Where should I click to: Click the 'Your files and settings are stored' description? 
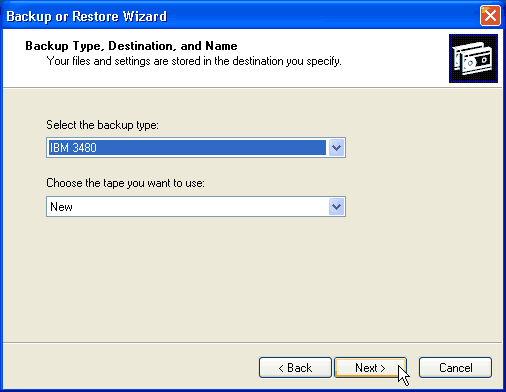pyautogui.click(x=194, y=61)
